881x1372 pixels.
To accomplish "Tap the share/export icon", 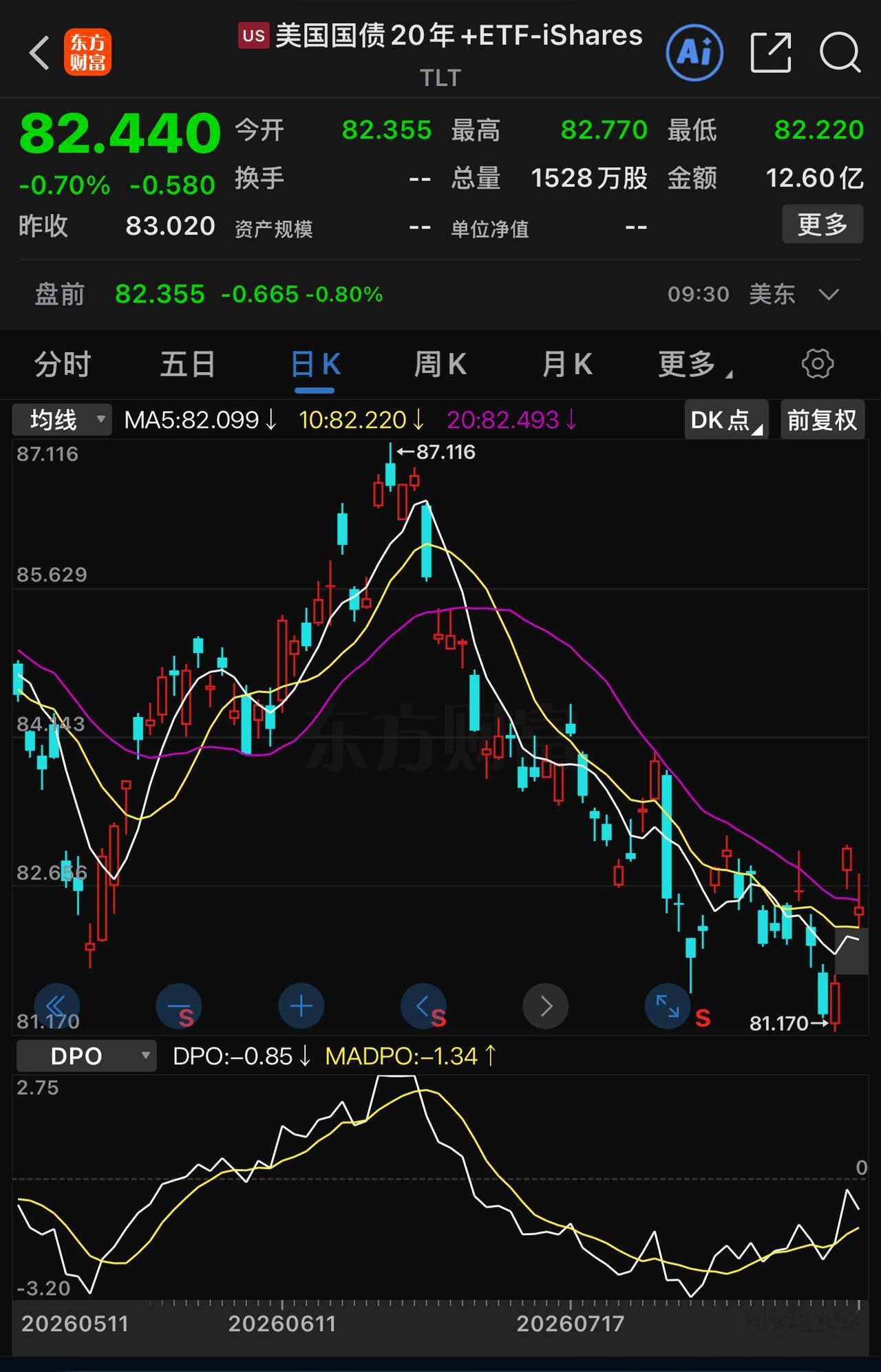I will (x=771, y=52).
